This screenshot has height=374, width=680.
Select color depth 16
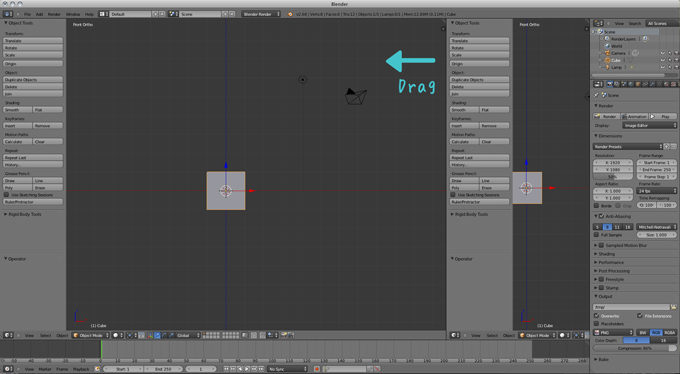point(663,341)
